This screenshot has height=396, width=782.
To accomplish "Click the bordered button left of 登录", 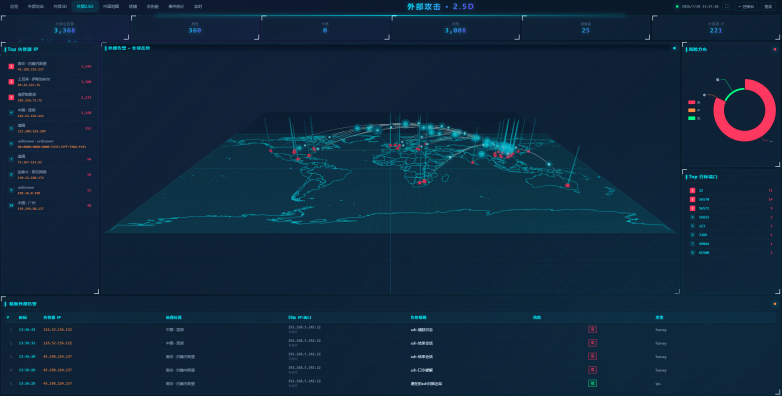I will [x=746, y=6].
